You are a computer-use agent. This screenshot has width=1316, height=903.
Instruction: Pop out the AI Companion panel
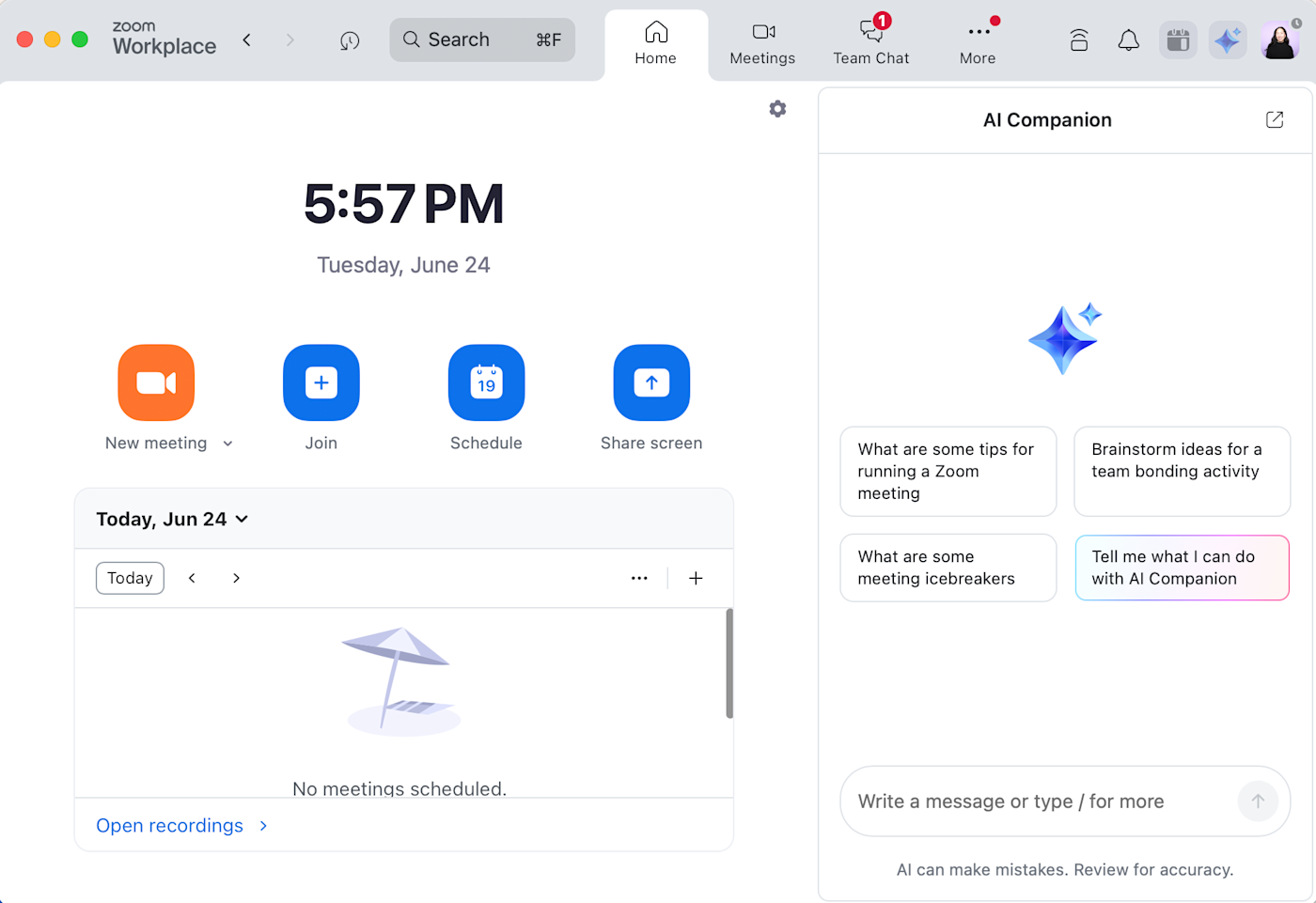[x=1275, y=119]
